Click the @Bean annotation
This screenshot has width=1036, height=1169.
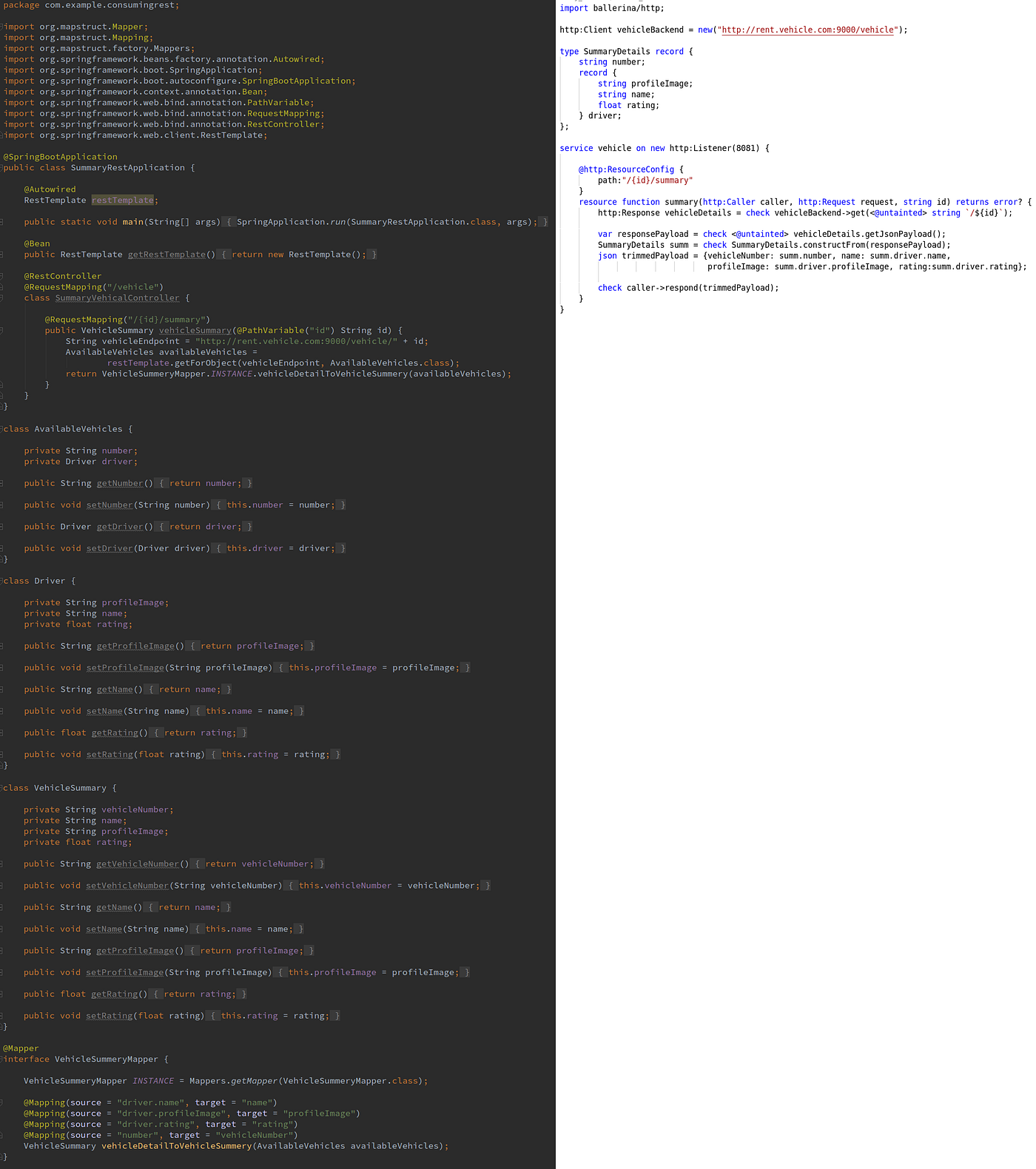(37, 243)
